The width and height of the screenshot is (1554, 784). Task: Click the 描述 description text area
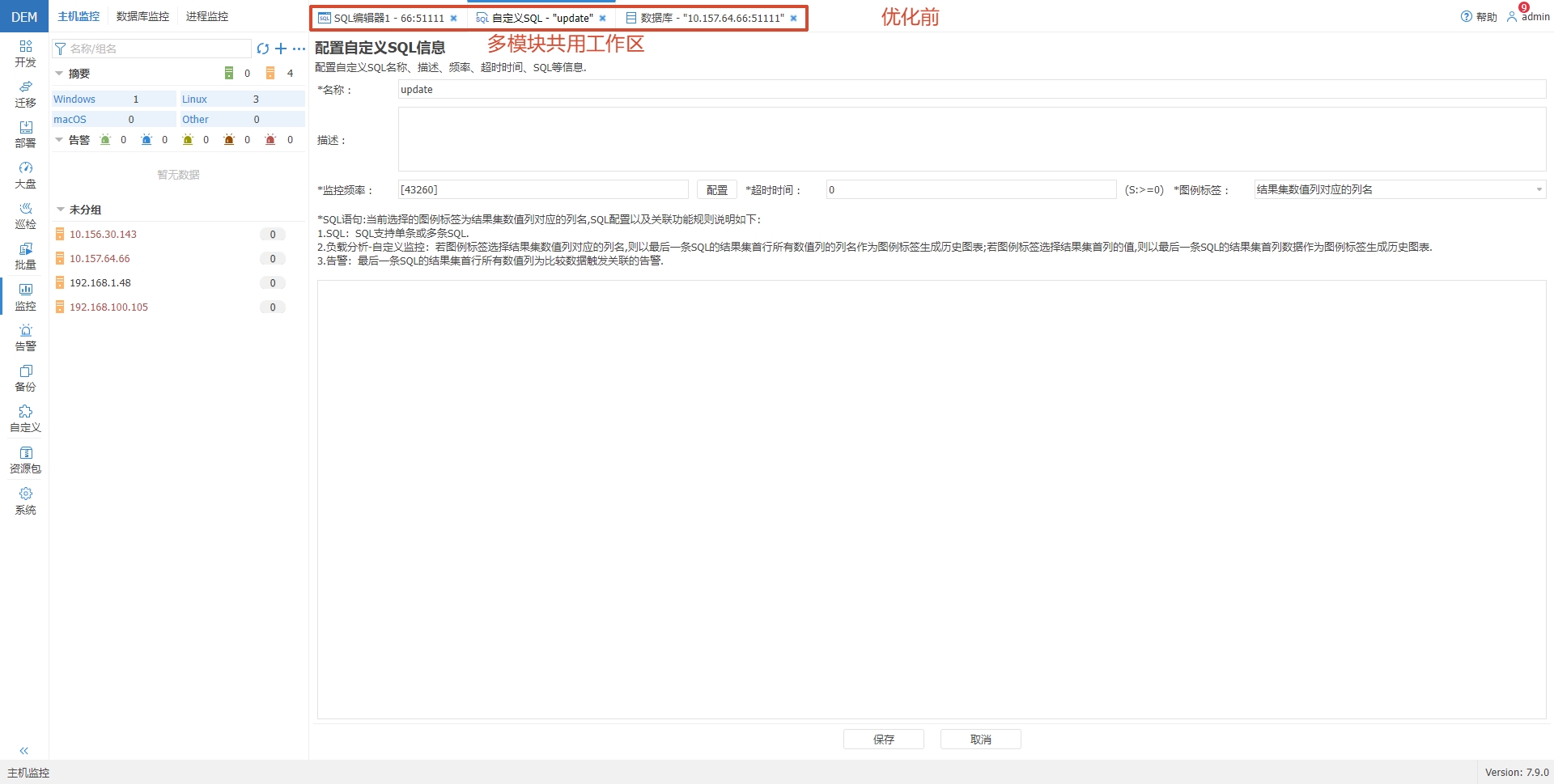[x=971, y=139]
